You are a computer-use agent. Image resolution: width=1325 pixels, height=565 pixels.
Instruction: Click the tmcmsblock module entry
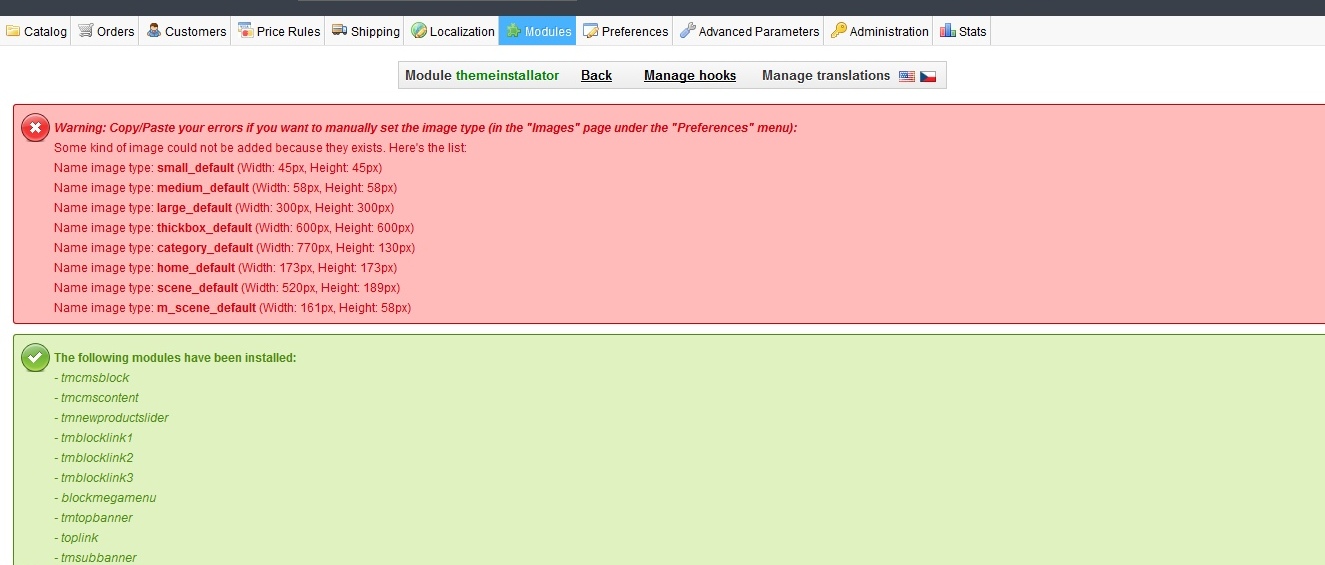[92, 378]
